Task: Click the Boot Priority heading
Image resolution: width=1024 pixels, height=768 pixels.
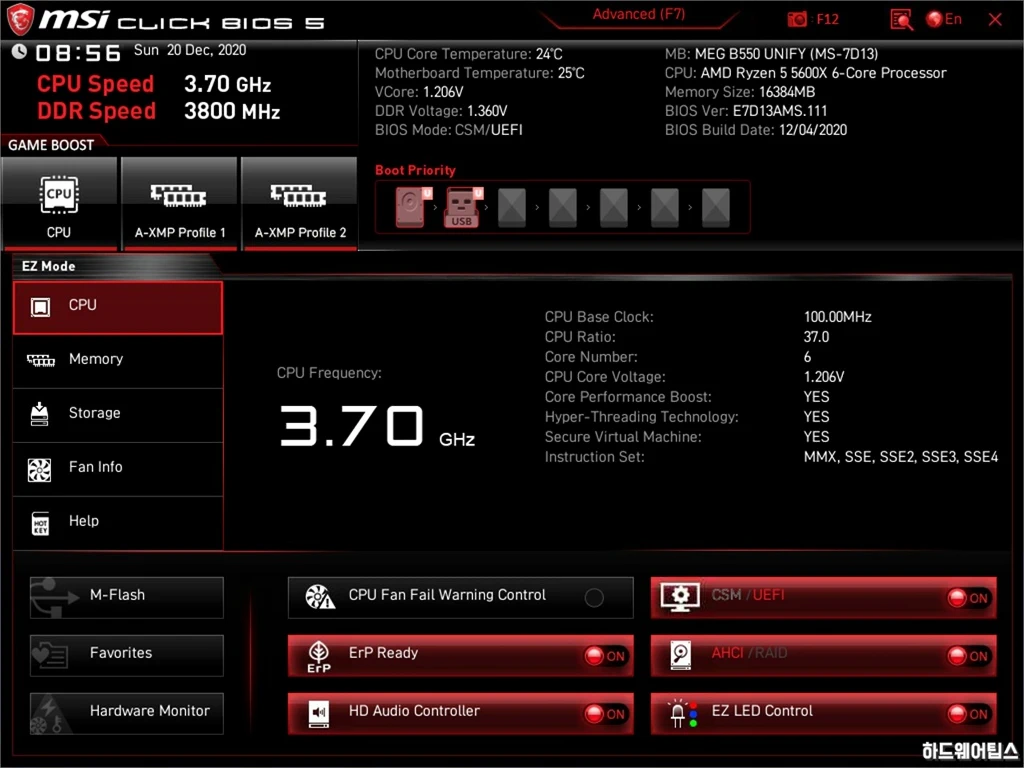Action: (415, 170)
